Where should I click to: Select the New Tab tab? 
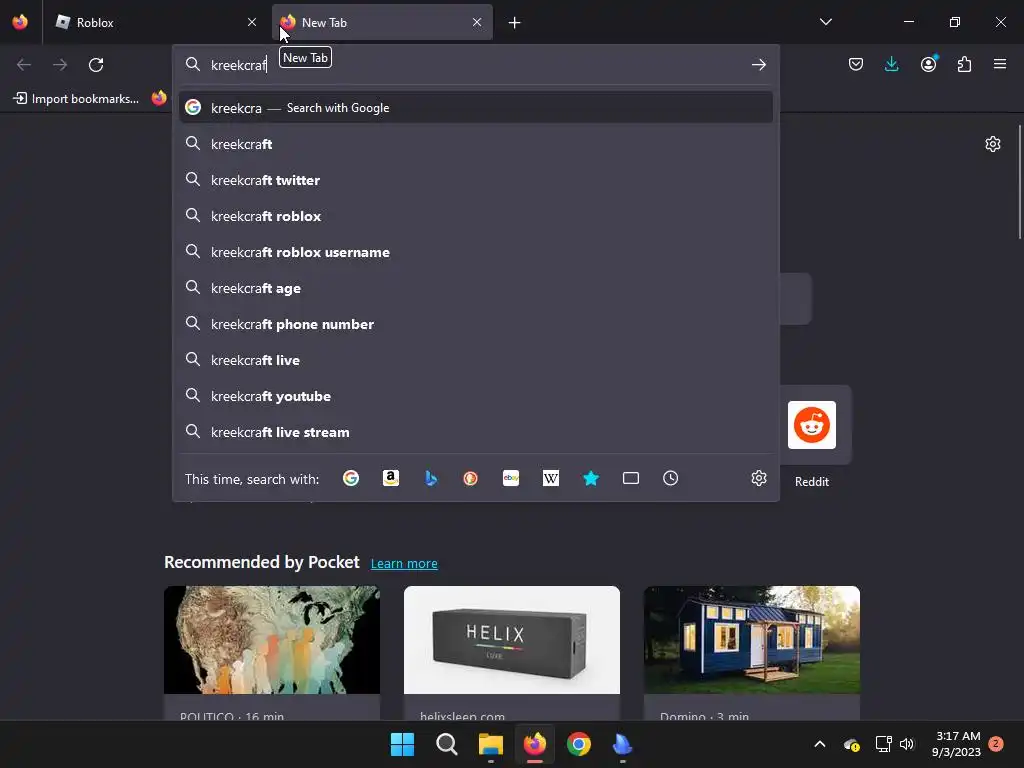click(x=382, y=23)
